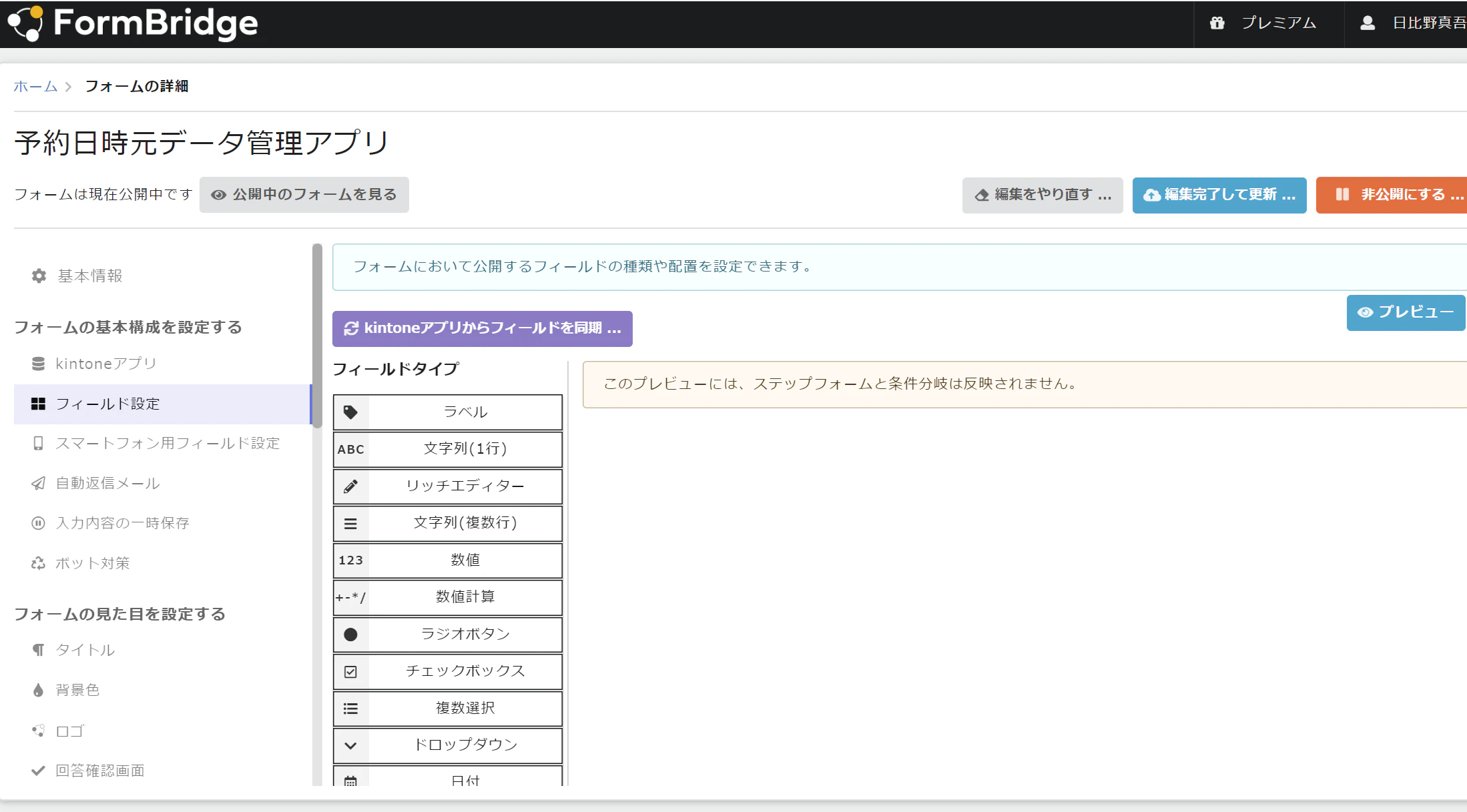The width and height of the screenshot is (1467, 812).
Task: Select the Rich Editor pencil icon
Action: tap(350, 486)
